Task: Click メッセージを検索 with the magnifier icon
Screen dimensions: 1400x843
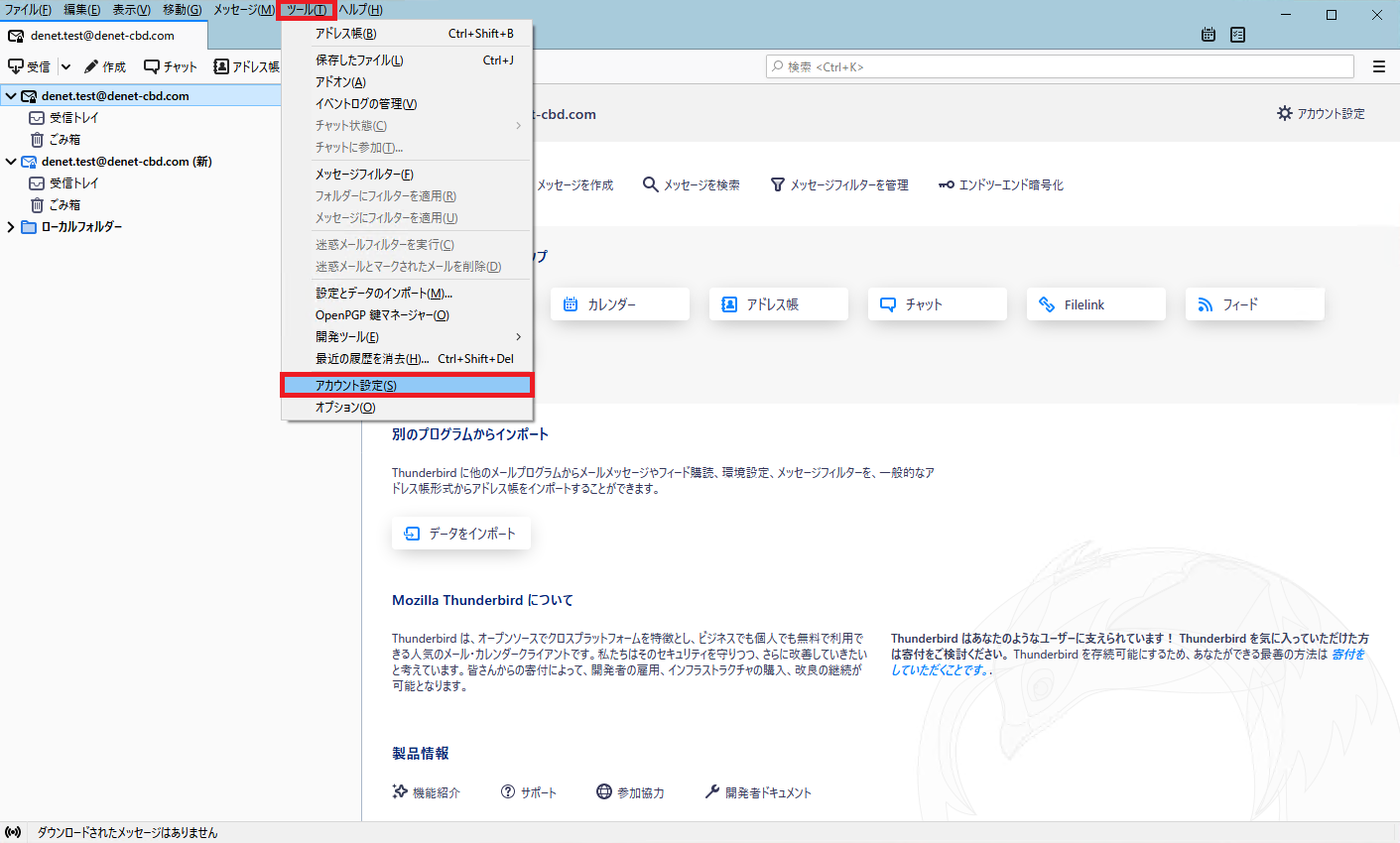Action: [692, 185]
